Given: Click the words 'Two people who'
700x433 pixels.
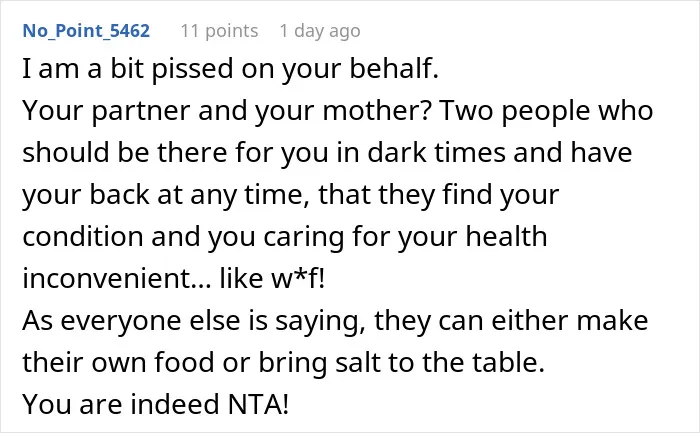Looking at the screenshot, I should click(x=546, y=111).
